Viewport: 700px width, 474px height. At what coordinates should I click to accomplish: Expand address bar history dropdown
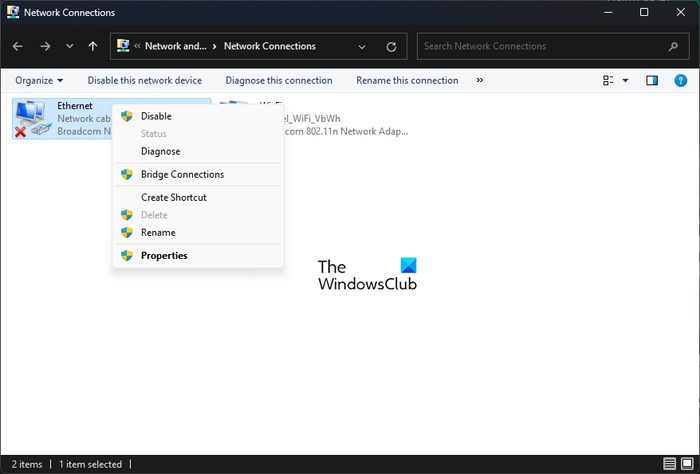(x=362, y=46)
